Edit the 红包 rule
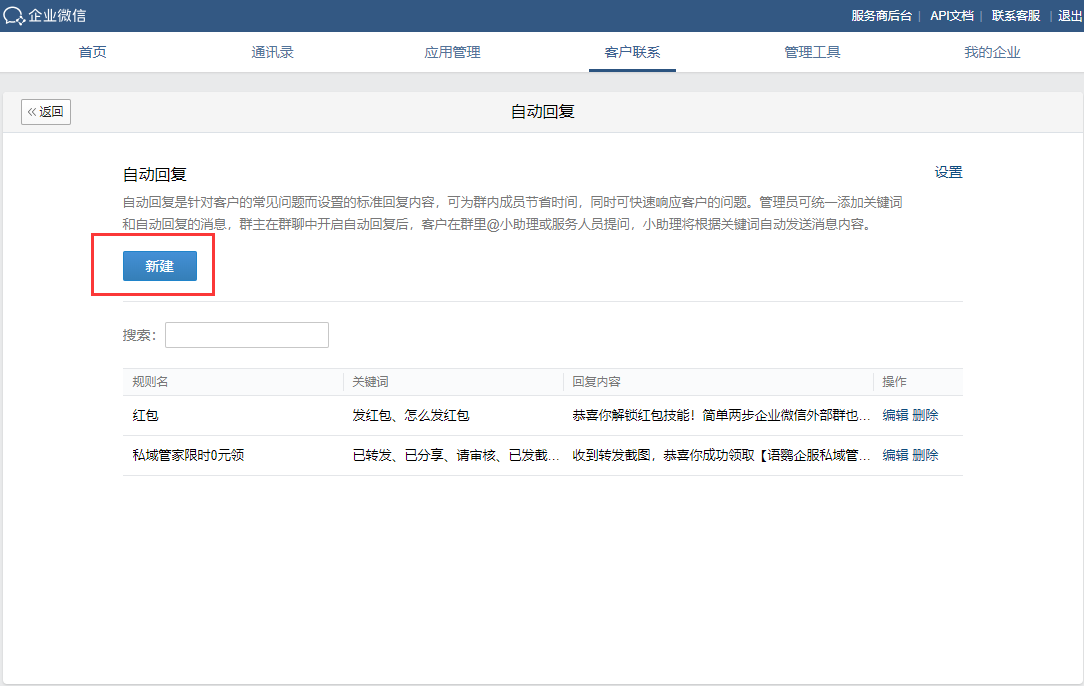 click(x=895, y=416)
